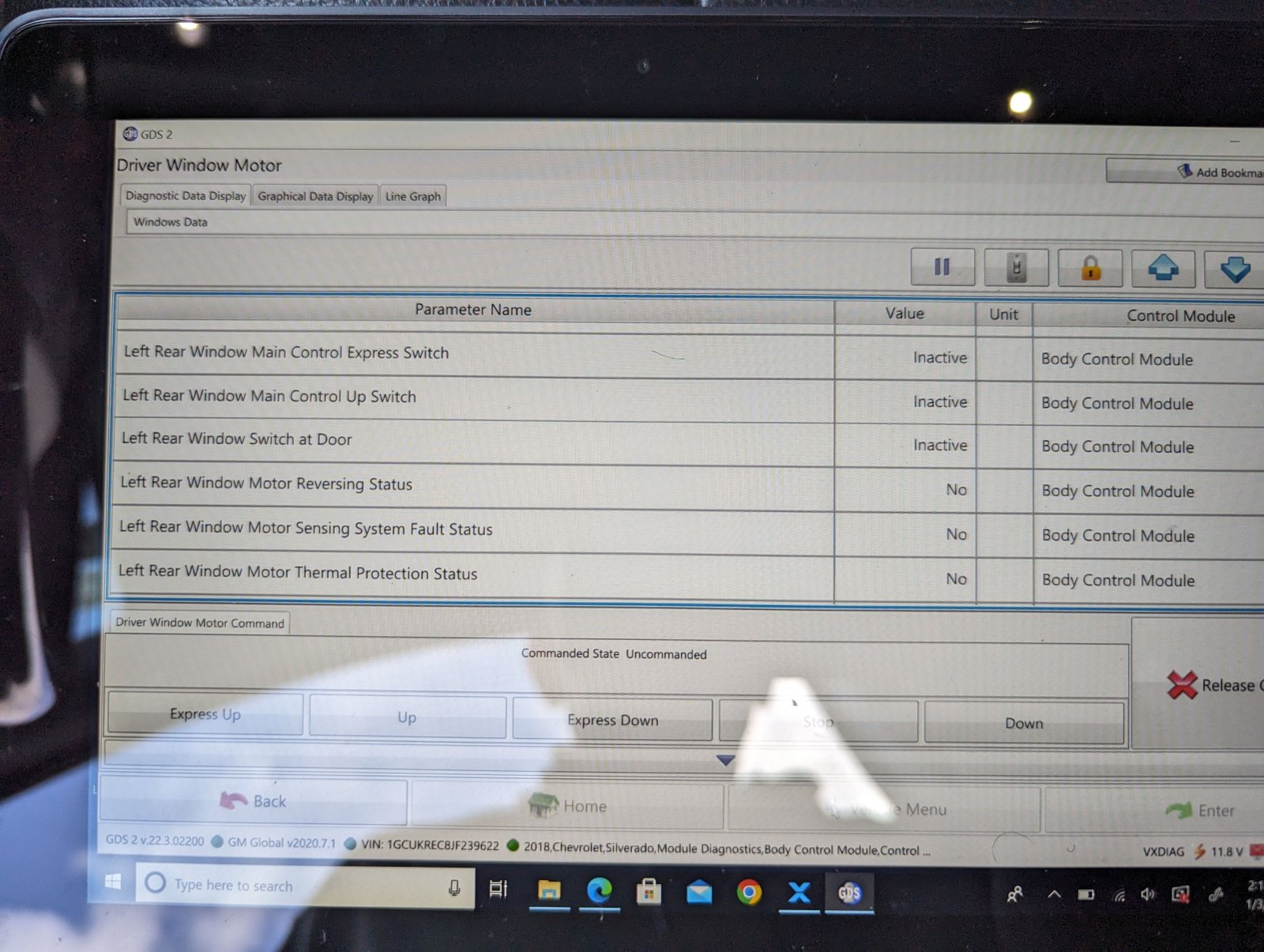The height and width of the screenshot is (952, 1264).
Task: Click the Down command button
Action: click(1024, 724)
